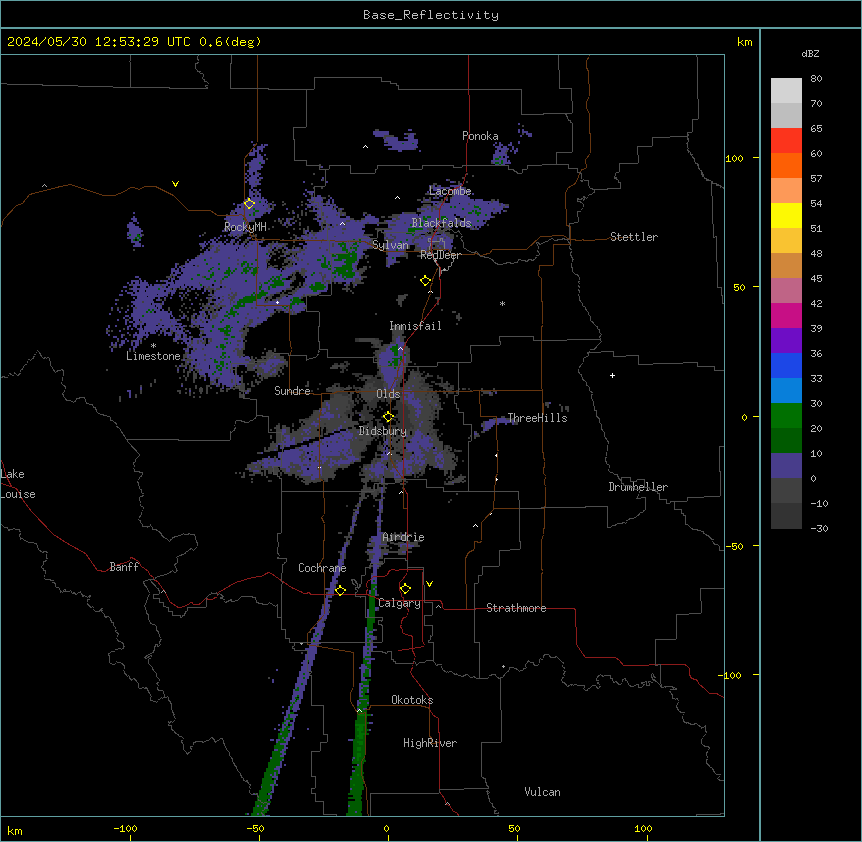Screen dimensions: 862x842
Task: Click the Cochrane city label
Action: (x=322, y=568)
